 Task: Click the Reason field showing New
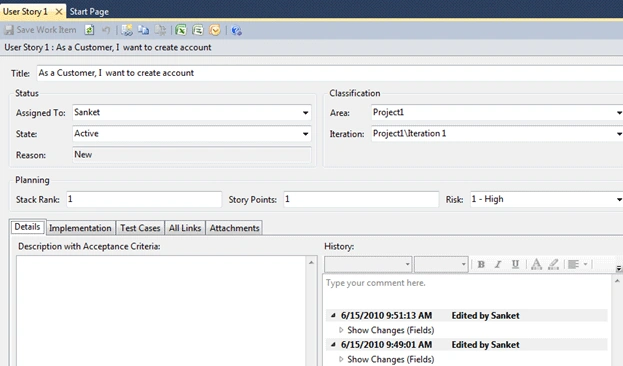pos(192,155)
